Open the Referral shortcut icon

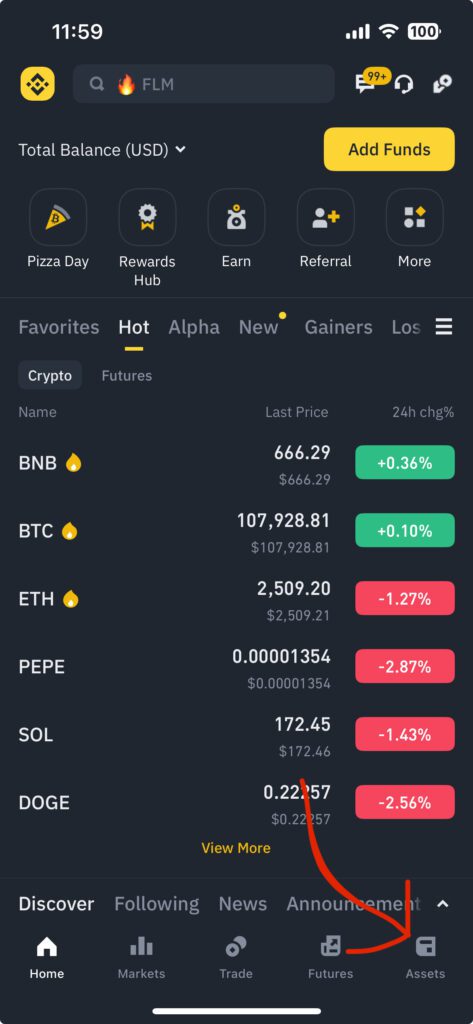[x=325, y=217]
